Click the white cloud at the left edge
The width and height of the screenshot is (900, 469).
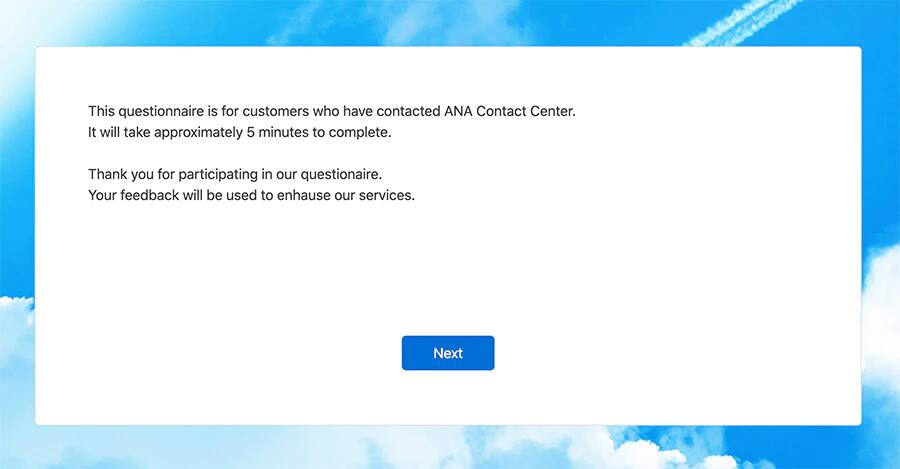coord(15,330)
